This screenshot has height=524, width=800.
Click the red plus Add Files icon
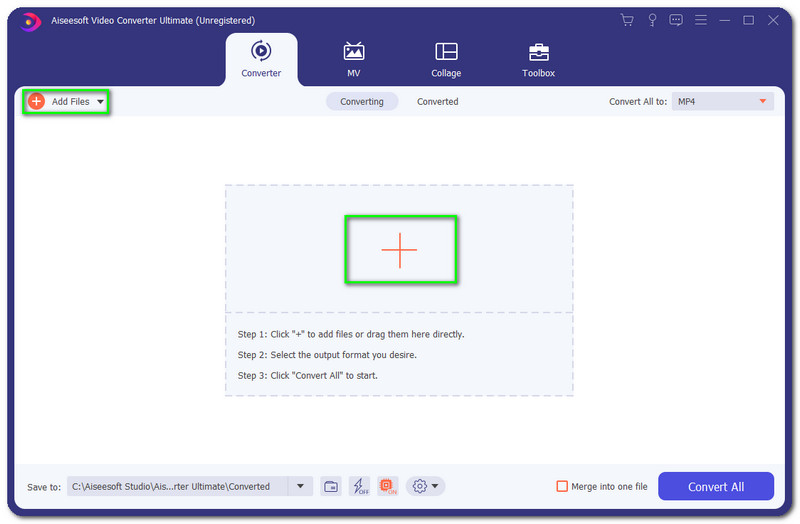tap(36, 101)
